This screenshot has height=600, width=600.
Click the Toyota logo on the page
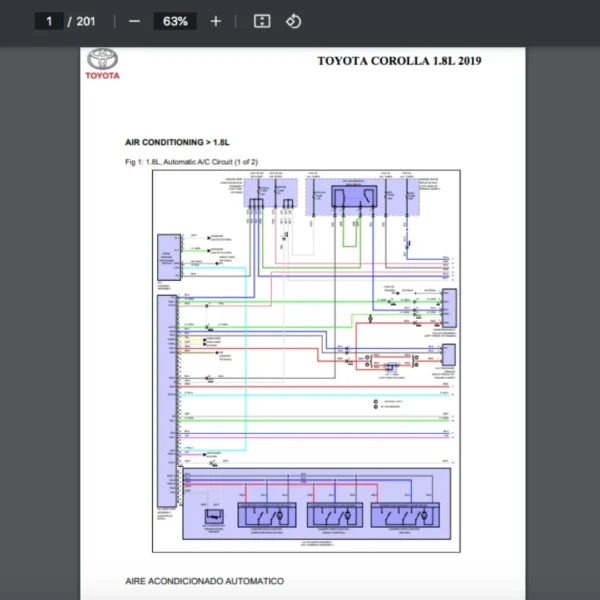[x=102, y=64]
